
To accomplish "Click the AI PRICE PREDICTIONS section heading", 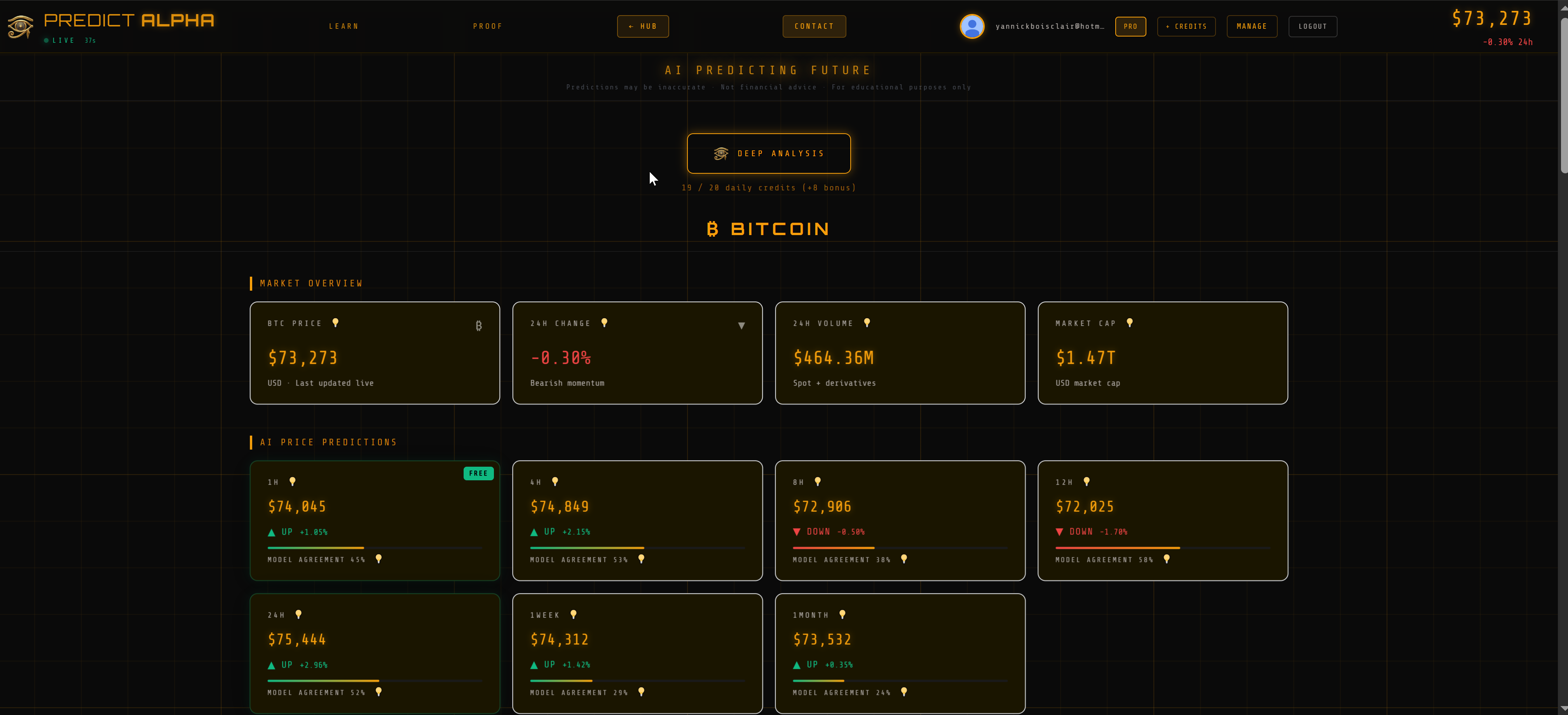I will [x=329, y=442].
